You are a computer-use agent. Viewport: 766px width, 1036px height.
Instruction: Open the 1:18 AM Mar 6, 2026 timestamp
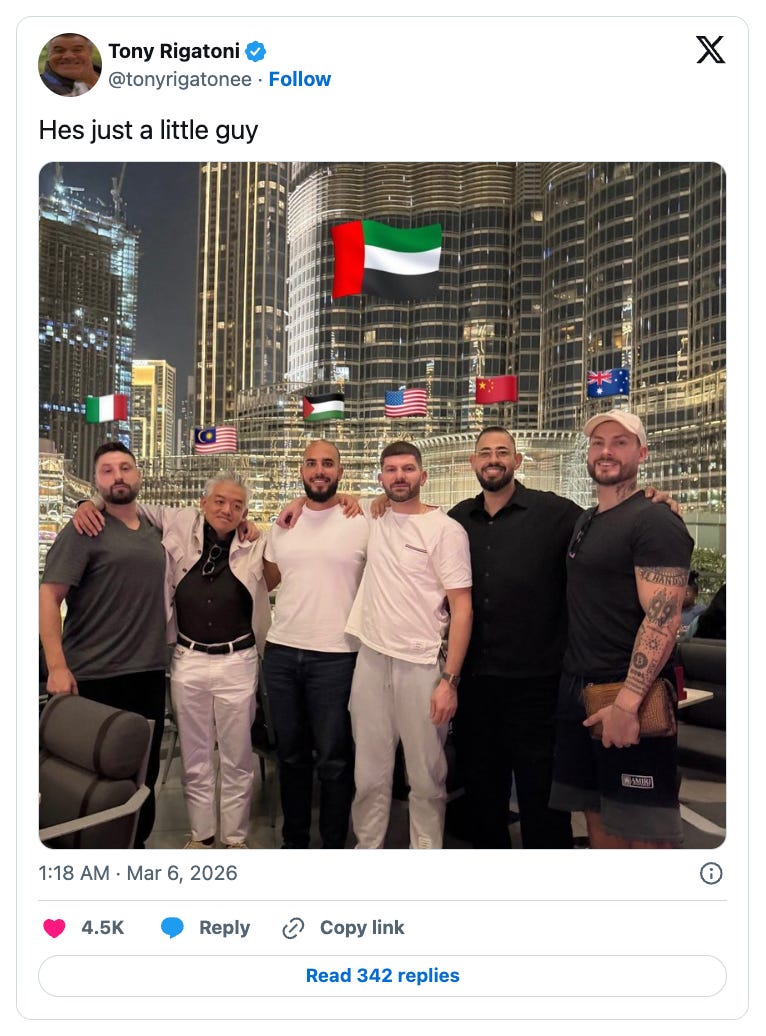[x=138, y=873]
